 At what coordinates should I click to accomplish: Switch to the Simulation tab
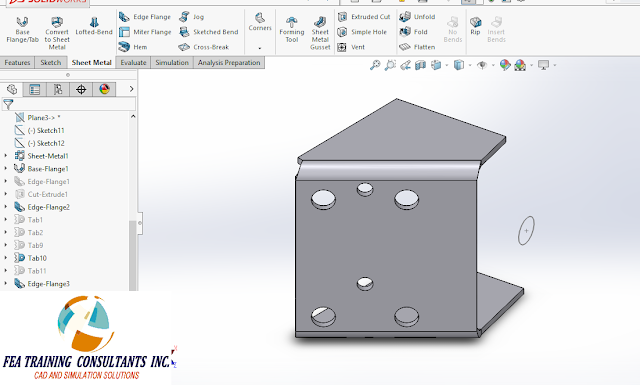[x=172, y=62]
